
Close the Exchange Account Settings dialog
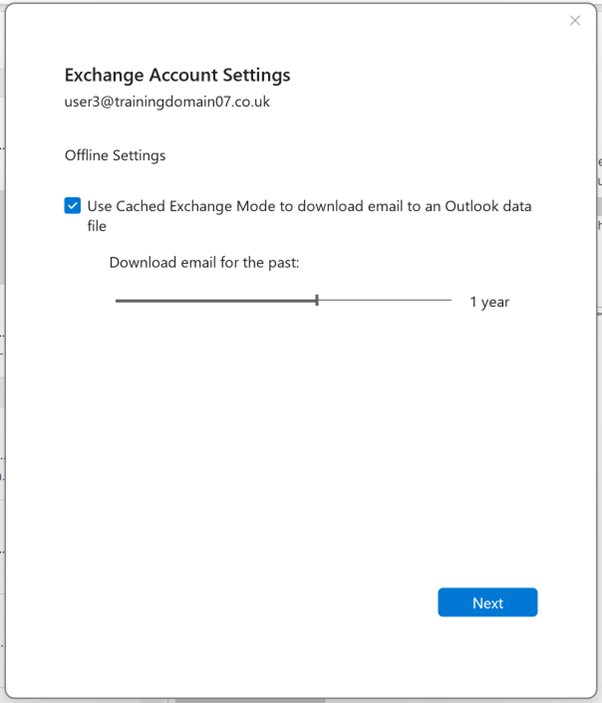point(575,21)
